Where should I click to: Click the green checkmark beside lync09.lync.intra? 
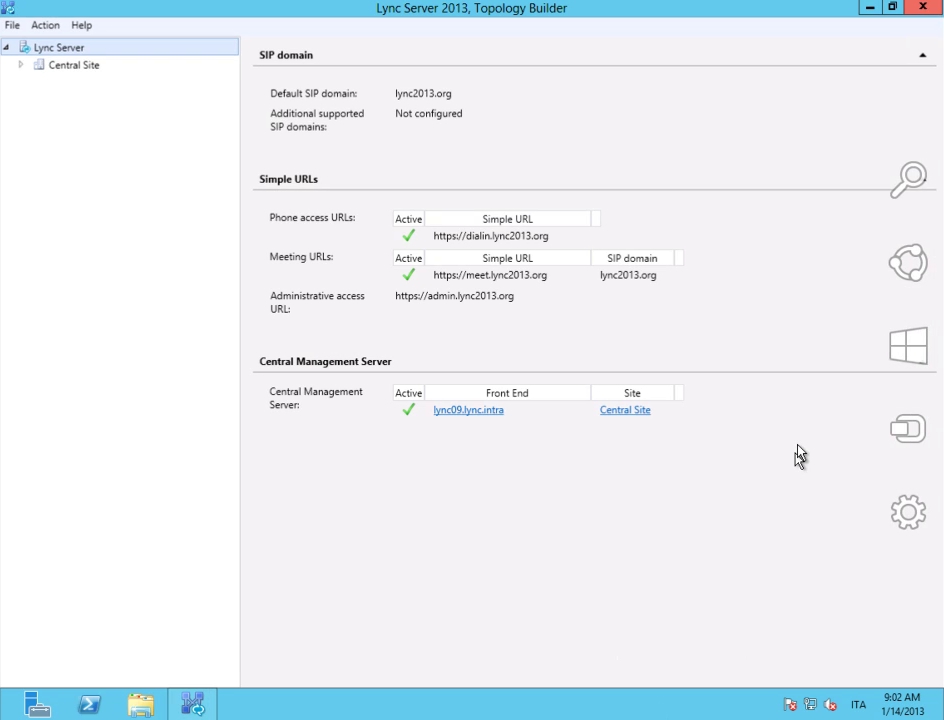(x=409, y=409)
